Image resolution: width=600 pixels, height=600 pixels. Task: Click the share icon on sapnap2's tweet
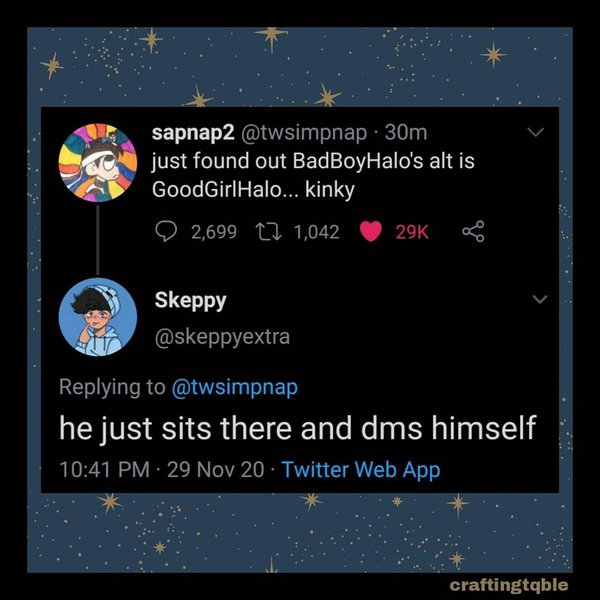tap(471, 232)
